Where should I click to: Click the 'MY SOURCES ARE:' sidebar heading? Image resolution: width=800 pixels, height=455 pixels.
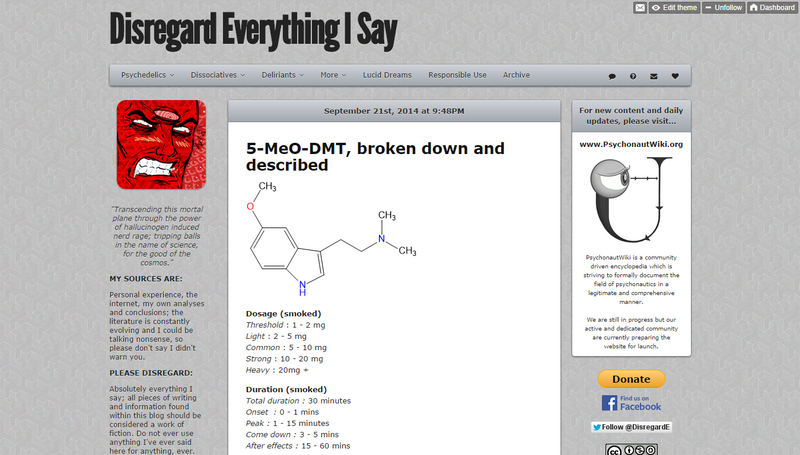coord(146,279)
